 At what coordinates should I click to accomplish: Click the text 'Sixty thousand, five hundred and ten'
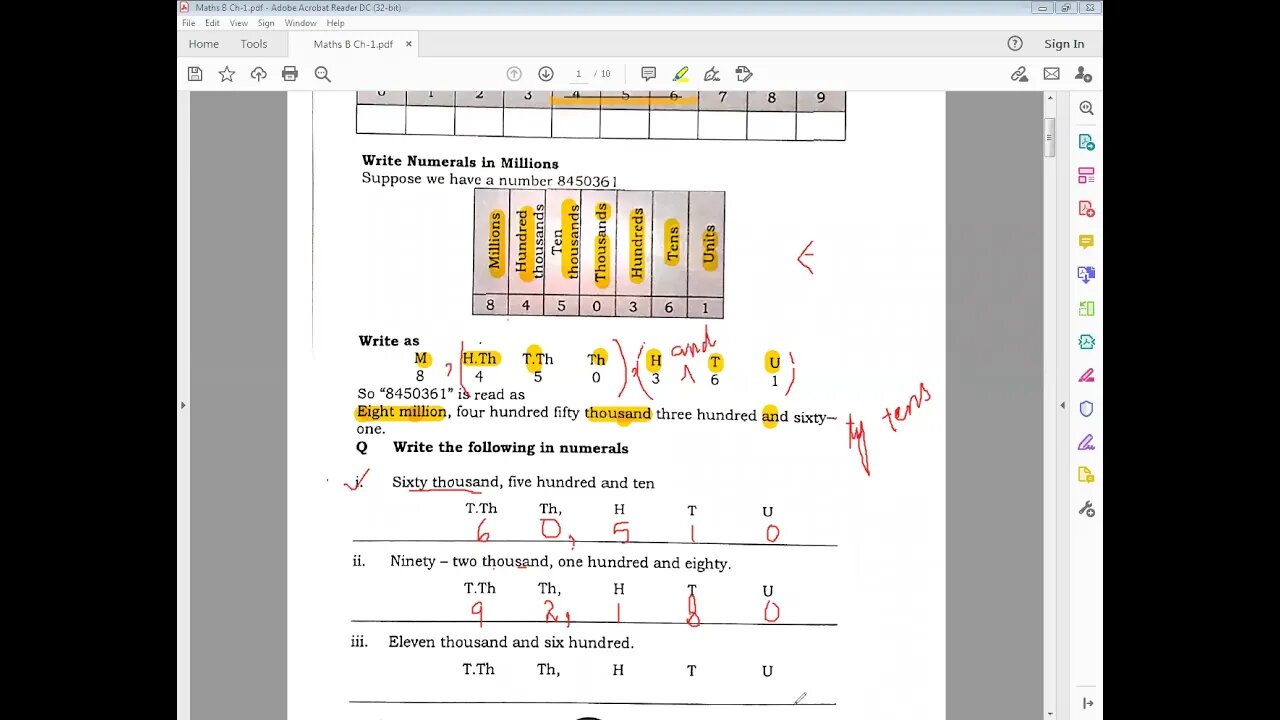tap(523, 482)
